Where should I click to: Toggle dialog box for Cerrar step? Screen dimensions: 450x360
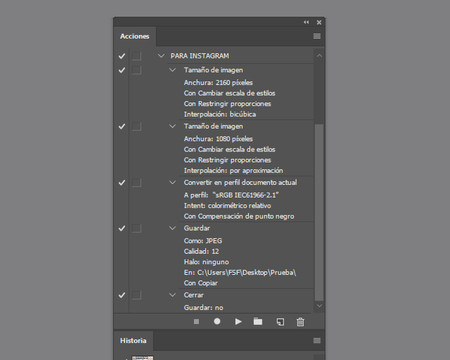(x=136, y=295)
